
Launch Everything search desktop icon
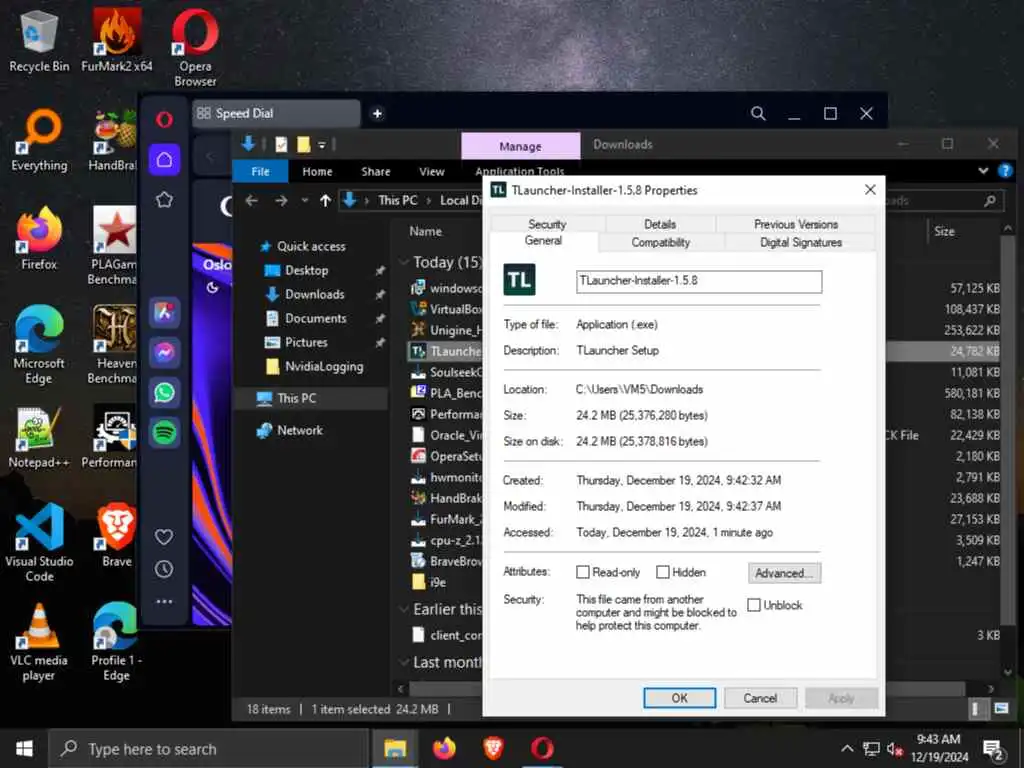39,140
